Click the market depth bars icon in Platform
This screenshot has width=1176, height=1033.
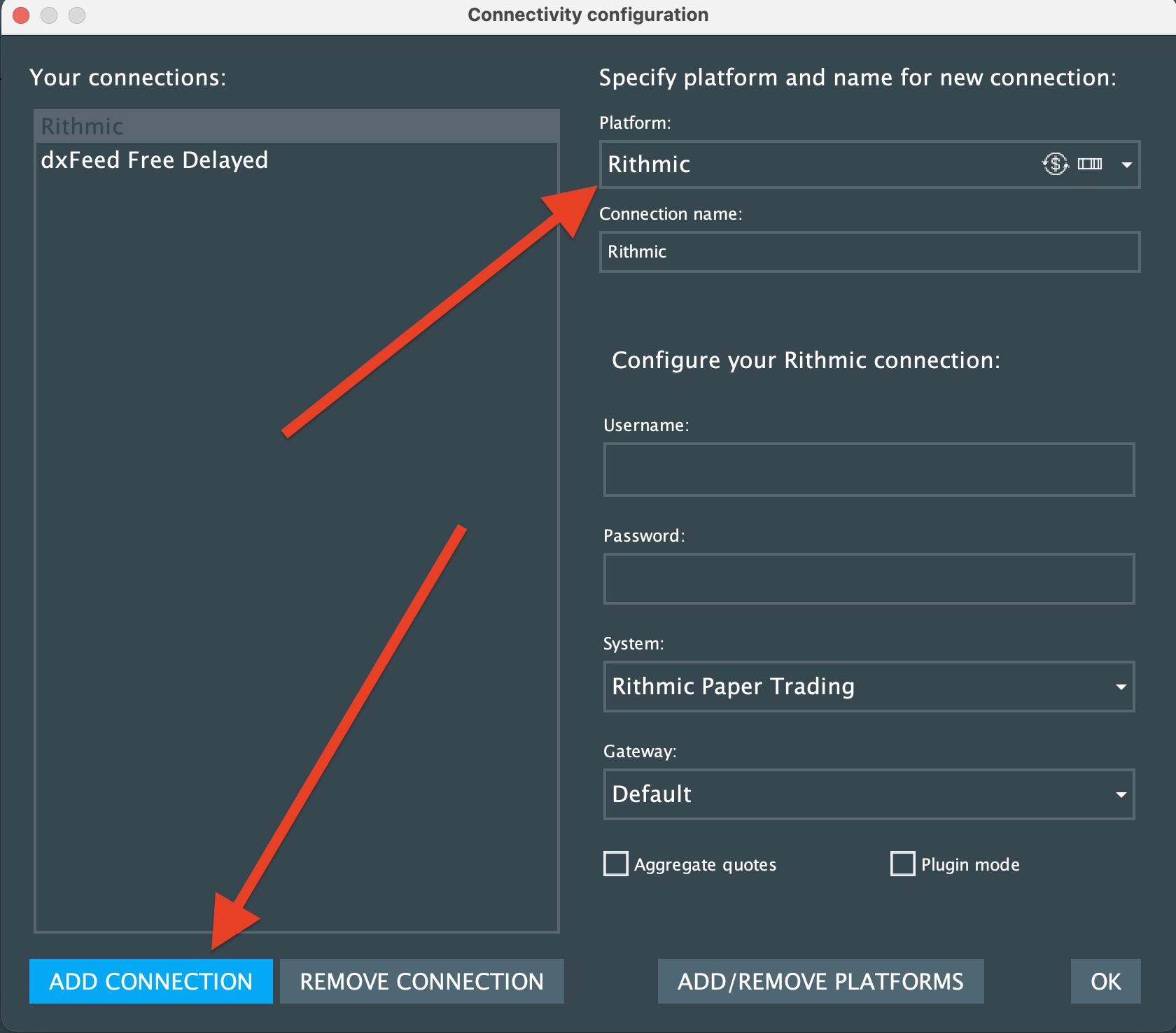[x=1090, y=164]
